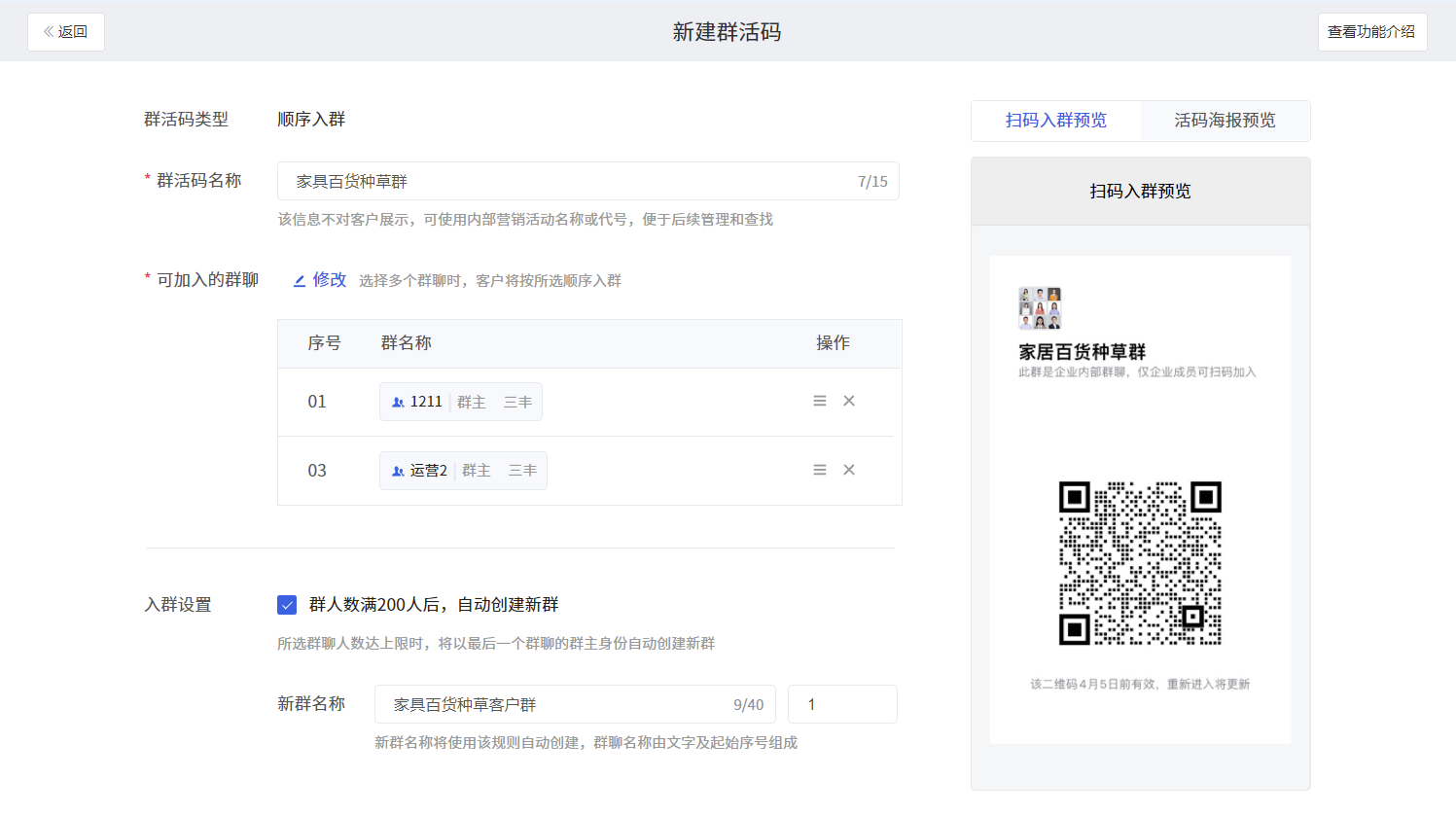Click the group icon in the 1211 tag
The width and height of the screenshot is (1456, 815).
click(398, 402)
